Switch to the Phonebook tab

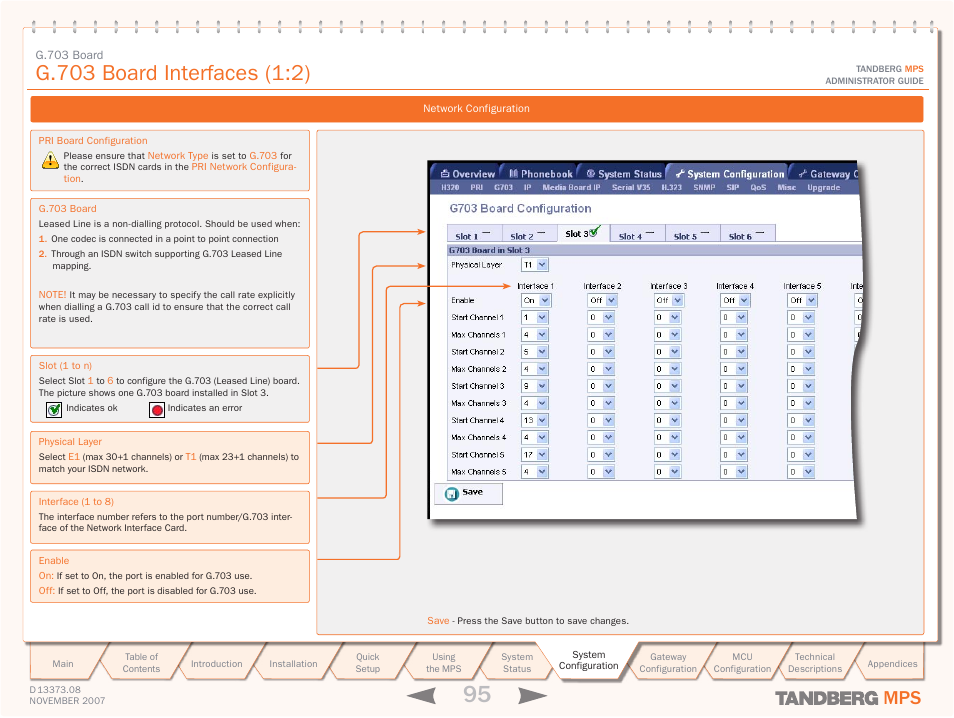[x=540, y=173]
